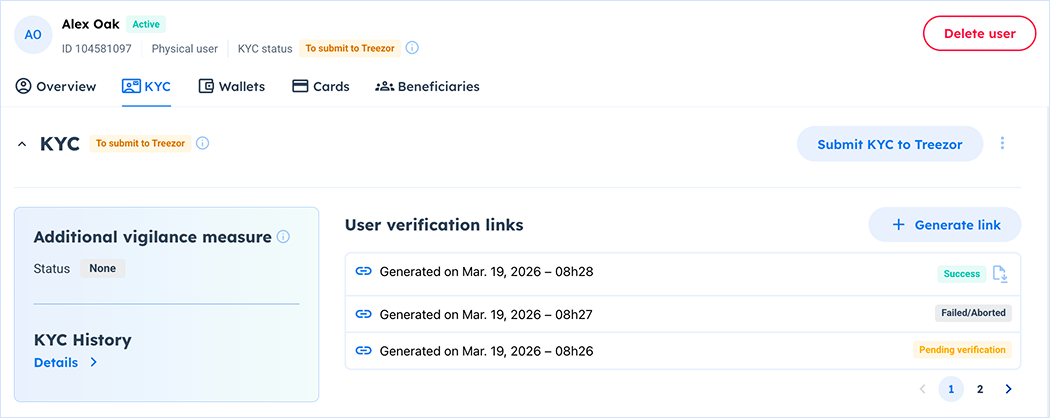
Task: Click info icon next to header KYC status
Action: tap(413, 48)
